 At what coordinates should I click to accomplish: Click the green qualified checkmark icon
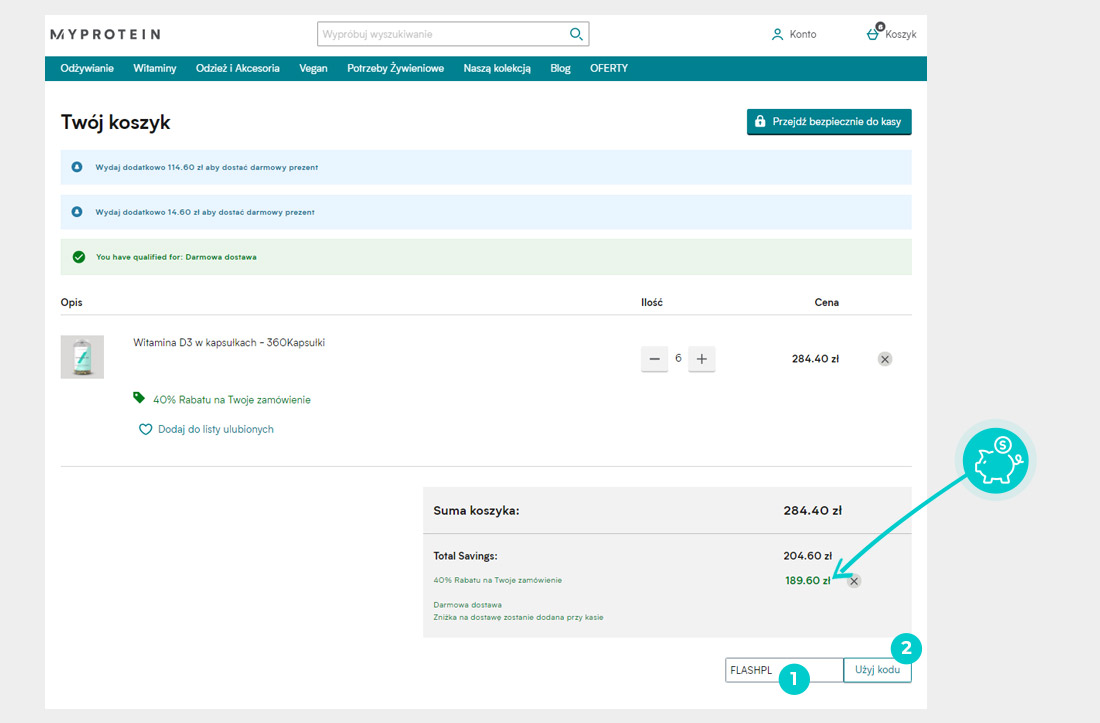tap(79, 257)
